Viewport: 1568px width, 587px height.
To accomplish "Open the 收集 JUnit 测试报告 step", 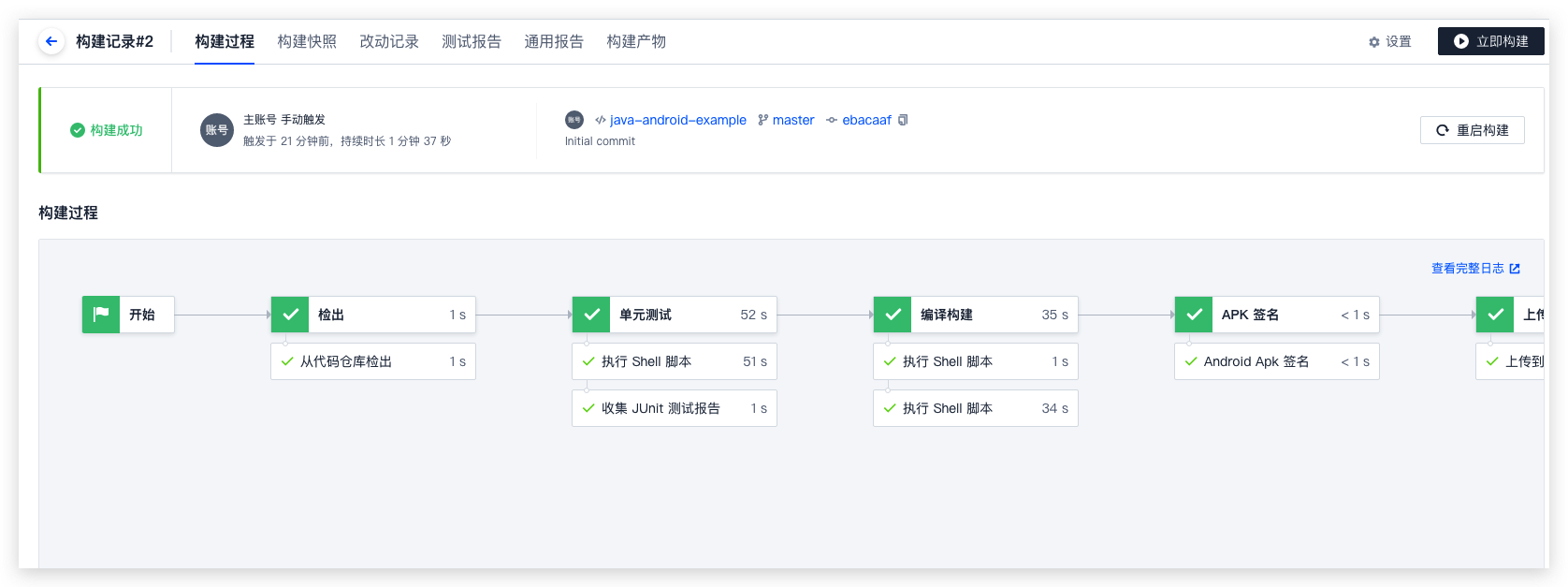I will tap(675, 408).
